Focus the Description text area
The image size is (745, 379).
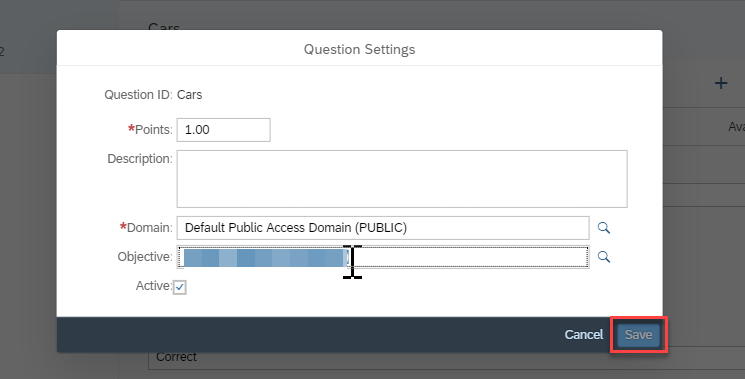pos(402,179)
